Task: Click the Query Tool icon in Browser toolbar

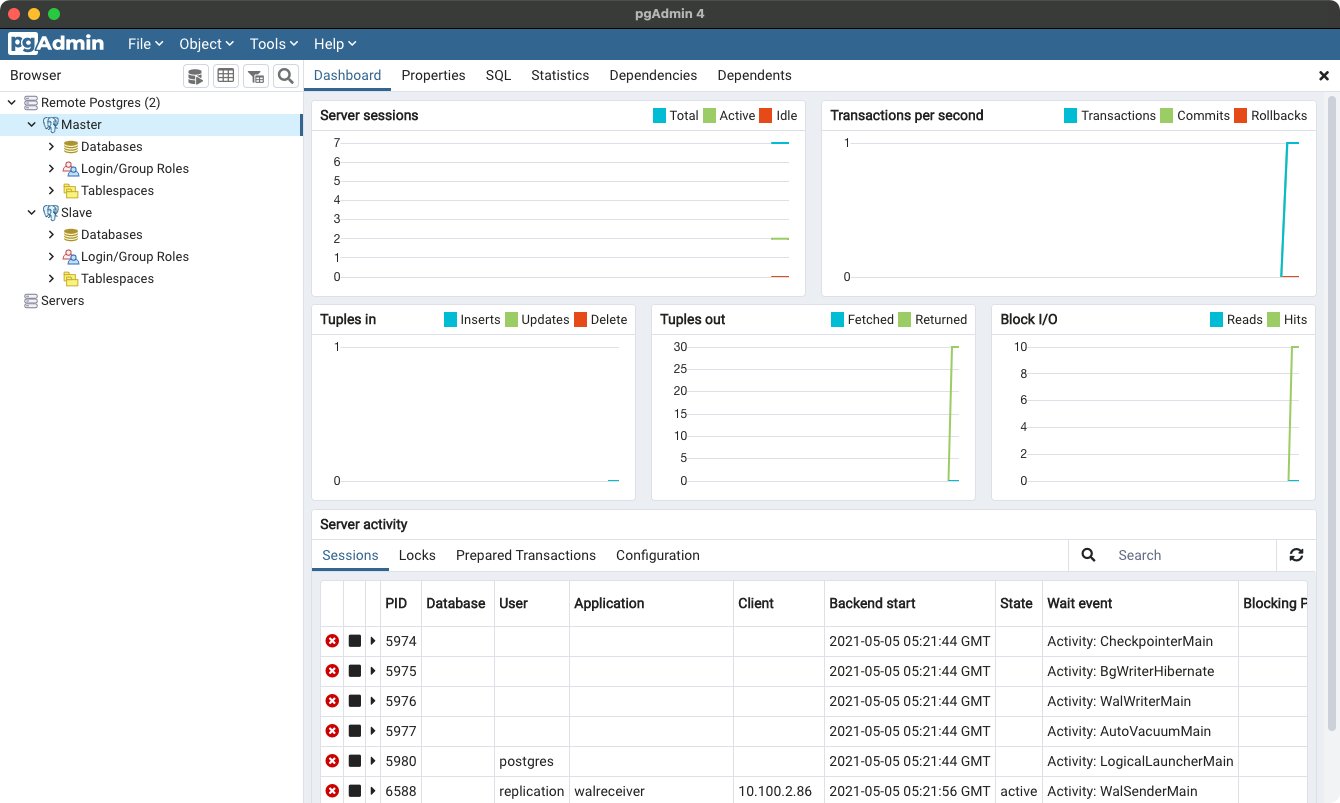Action: (196, 76)
